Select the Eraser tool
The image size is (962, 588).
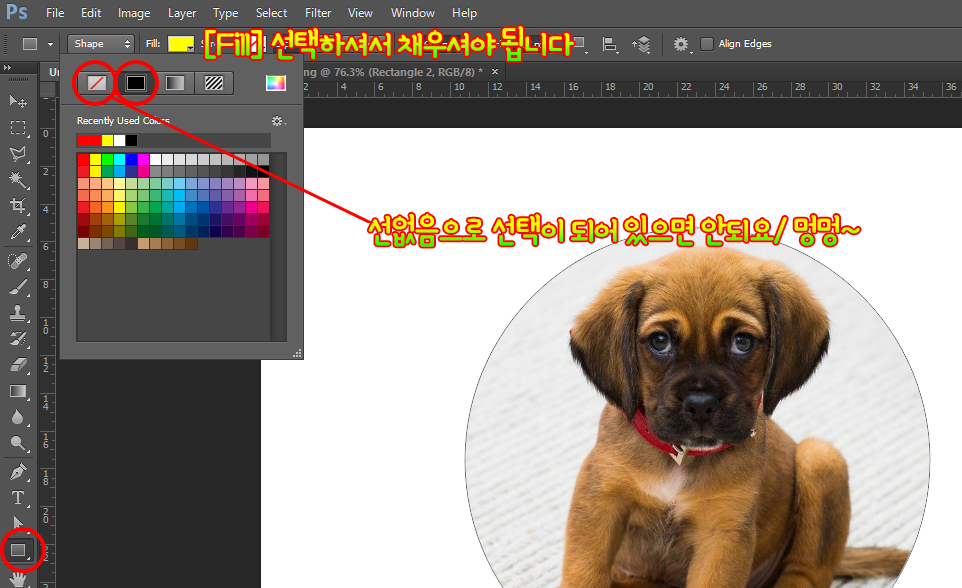click(18, 365)
